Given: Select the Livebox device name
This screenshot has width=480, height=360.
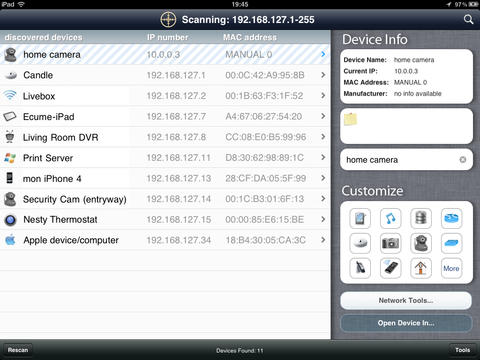Looking at the screenshot, I should [39, 96].
